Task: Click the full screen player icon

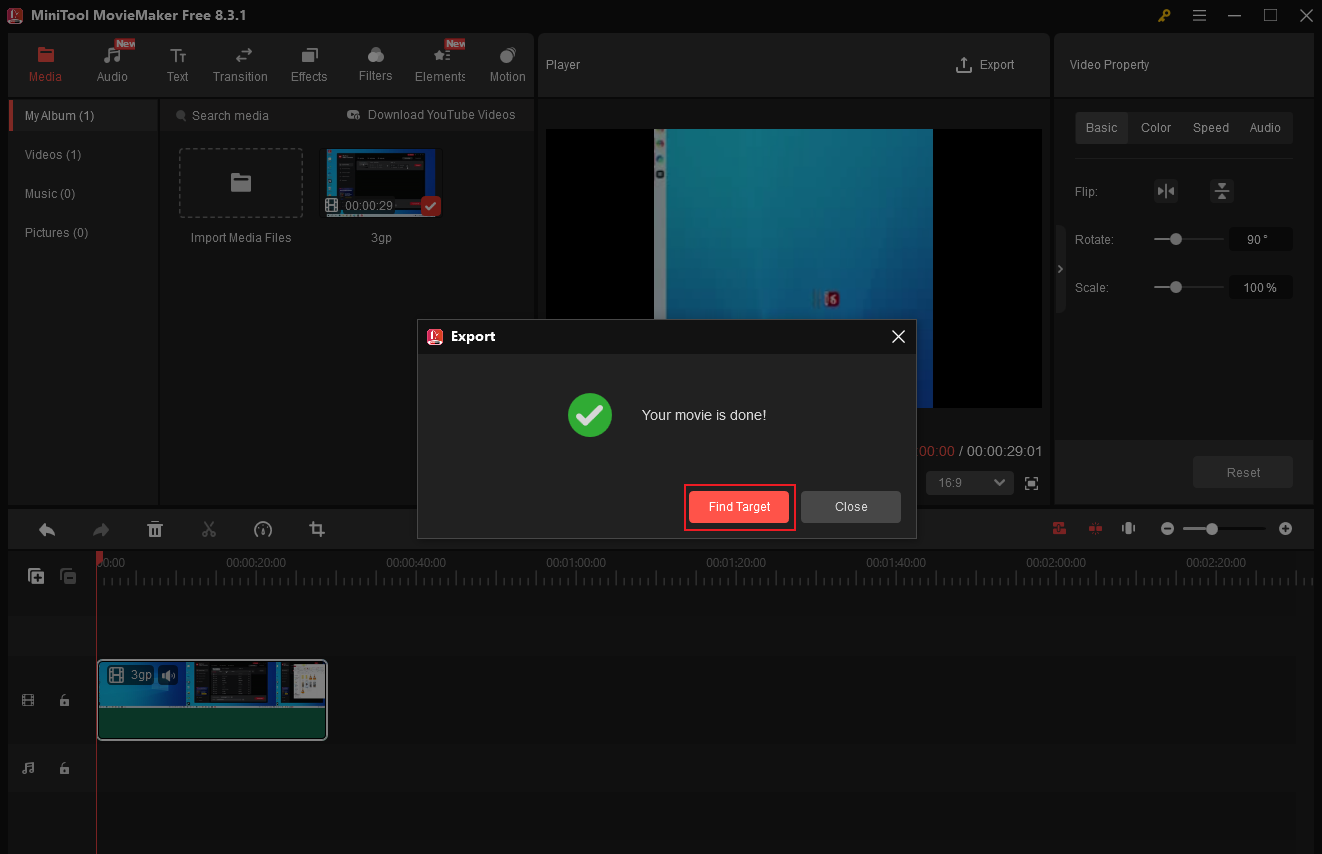Action: [1032, 483]
